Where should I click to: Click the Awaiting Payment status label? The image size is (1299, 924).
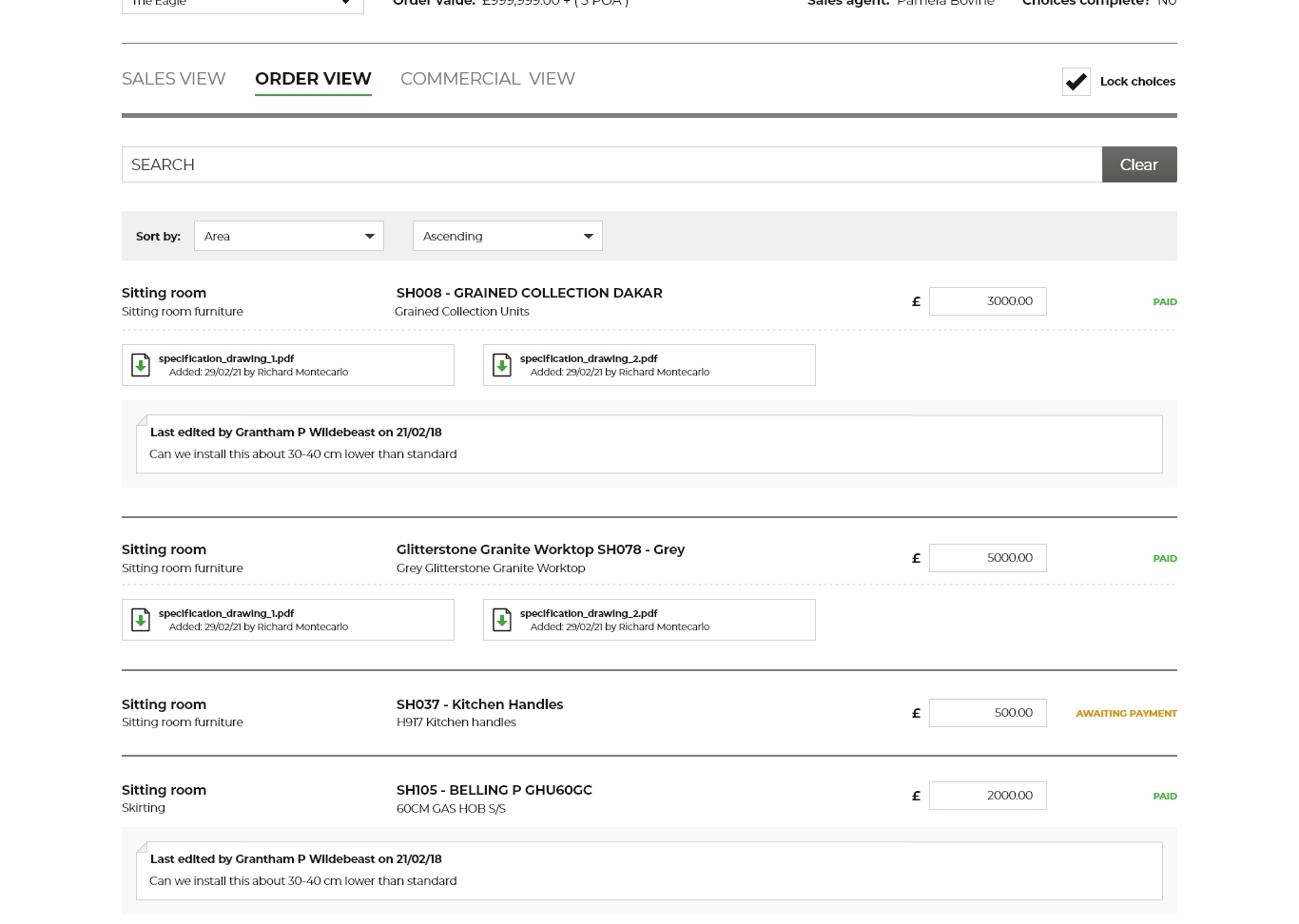point(1126,713)
